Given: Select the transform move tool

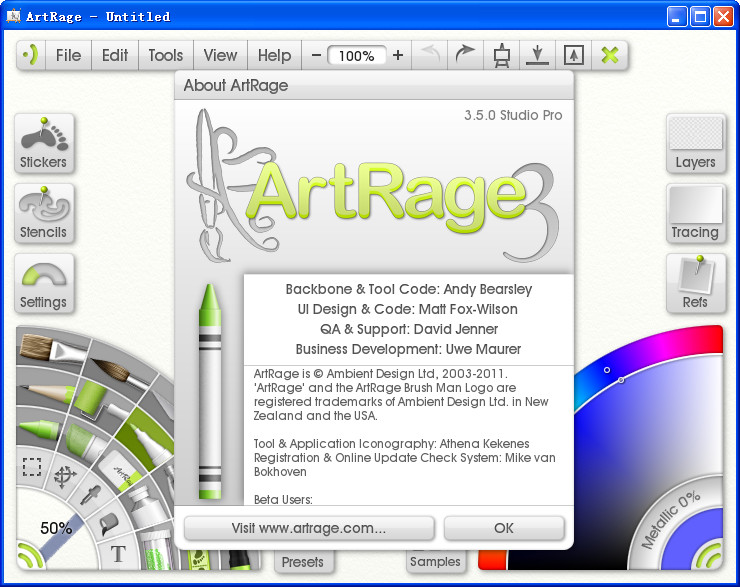Looking at the screenshot, I should (x=65, y=478).
